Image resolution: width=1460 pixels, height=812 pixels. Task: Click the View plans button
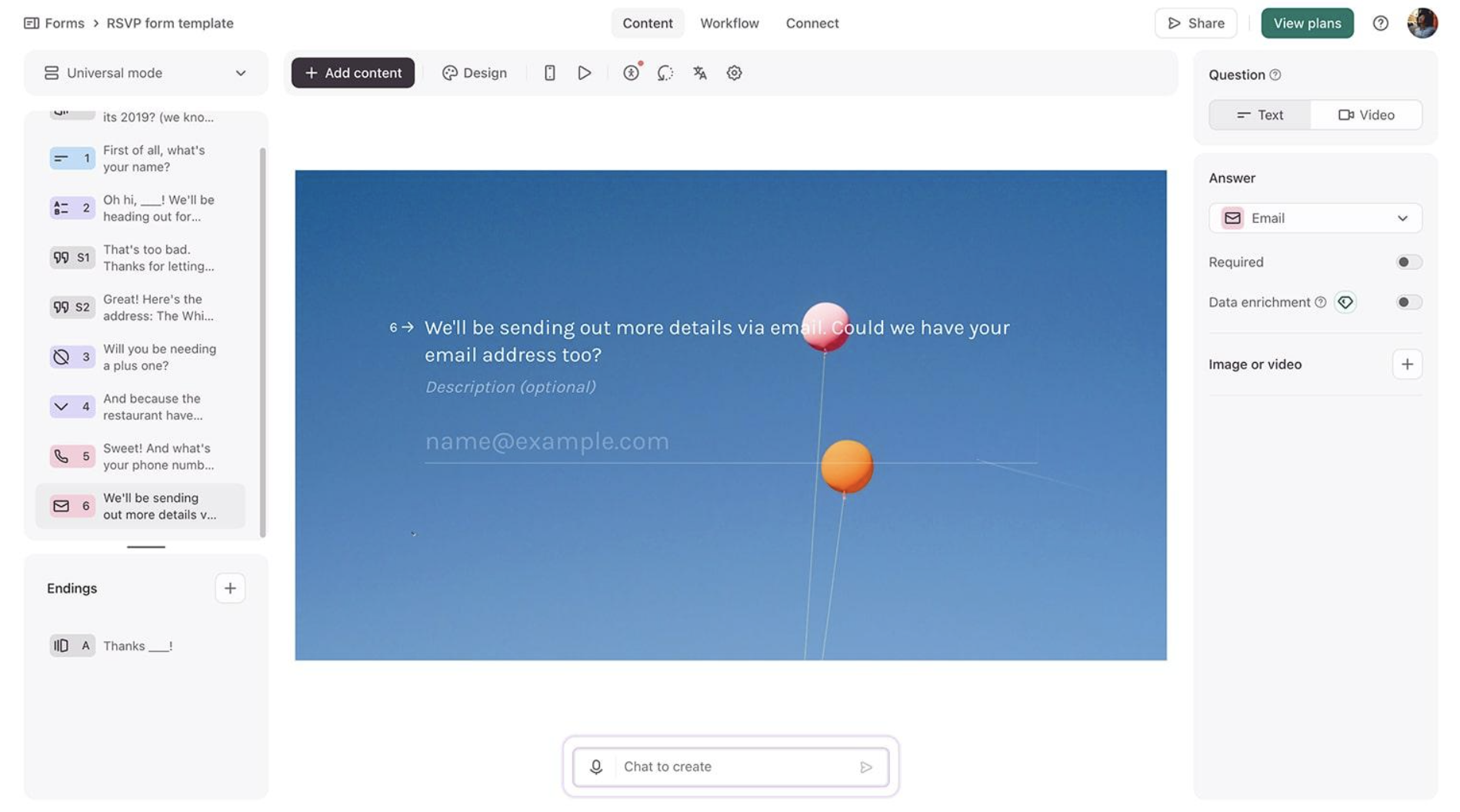pyautogui.click(x=1306, y=23)
